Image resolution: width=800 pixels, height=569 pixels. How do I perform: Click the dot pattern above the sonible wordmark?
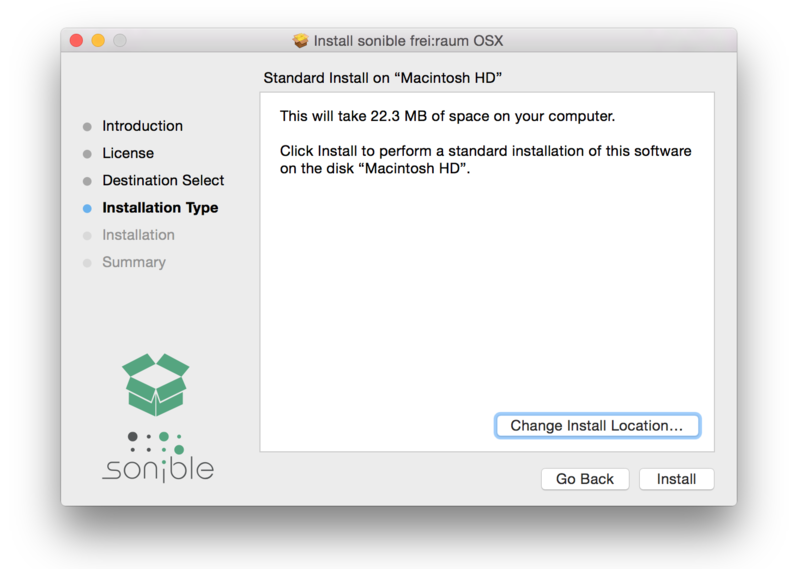tap(156, 441)
